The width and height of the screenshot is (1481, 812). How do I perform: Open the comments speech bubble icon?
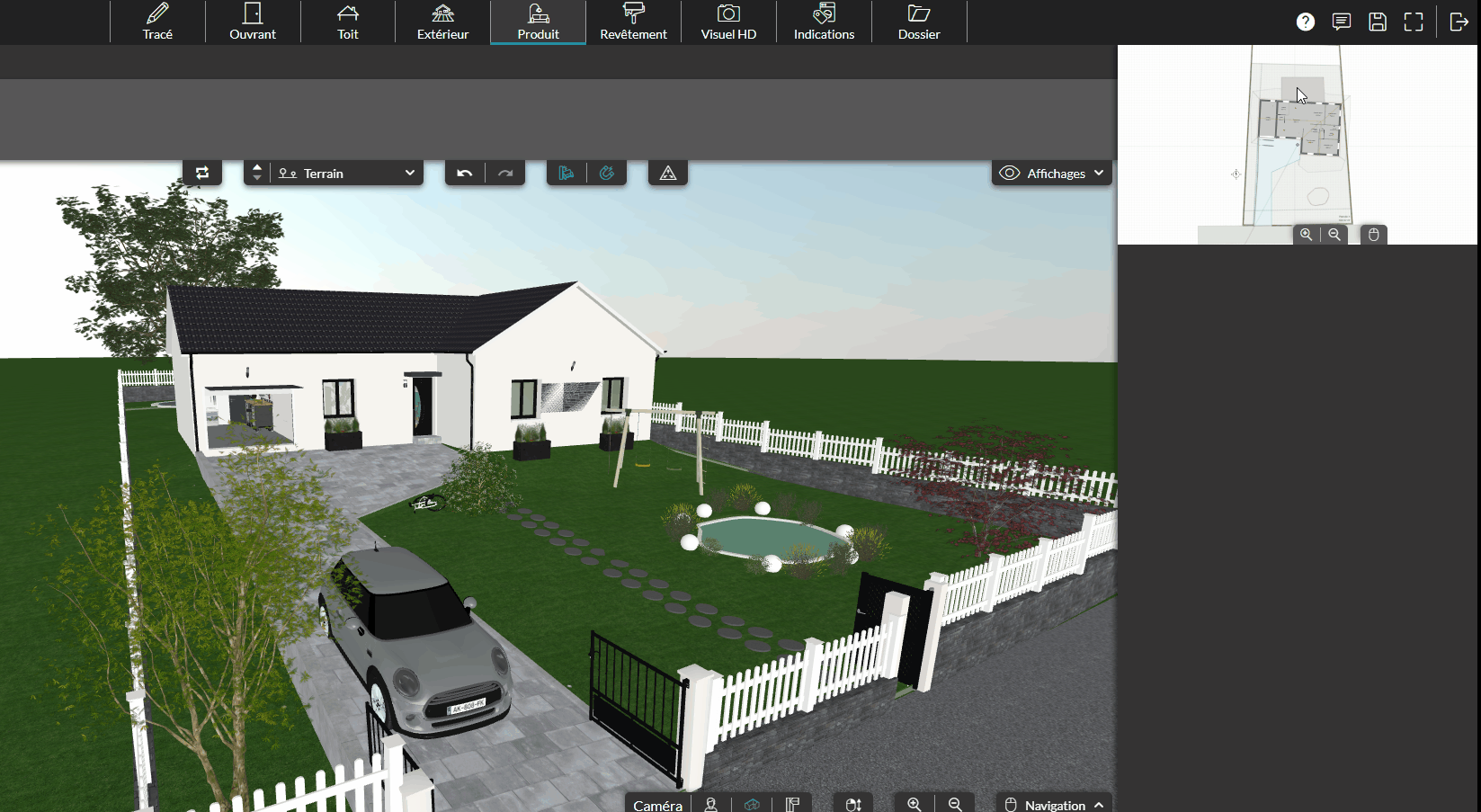coord(1342,22)
